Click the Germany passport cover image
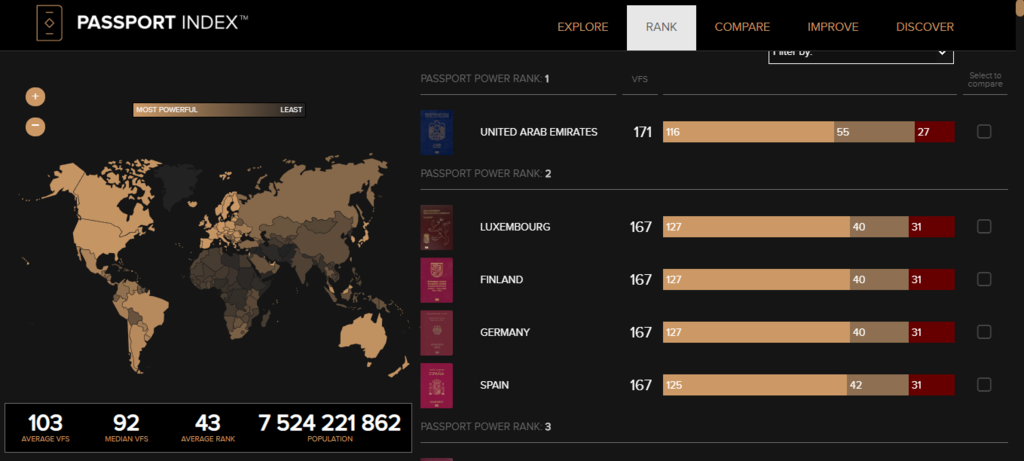Image resolution: width=1024 pixels, height=461 pixels. pos(437,332)
